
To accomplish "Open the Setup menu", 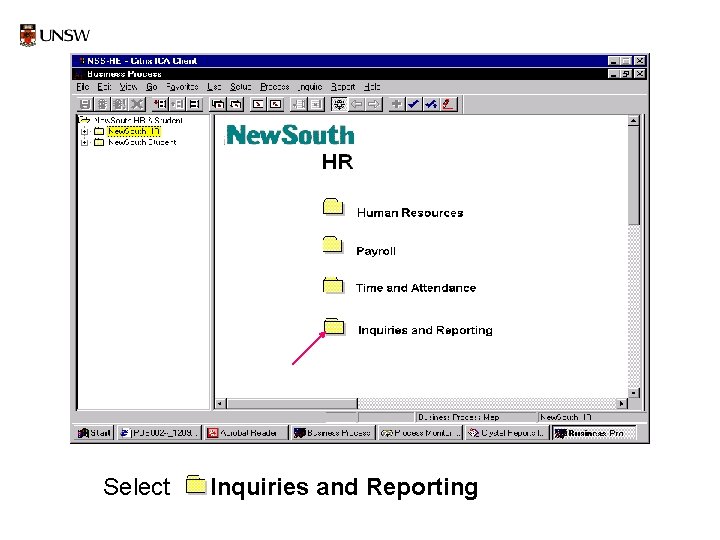I will (x=240, y=87).
